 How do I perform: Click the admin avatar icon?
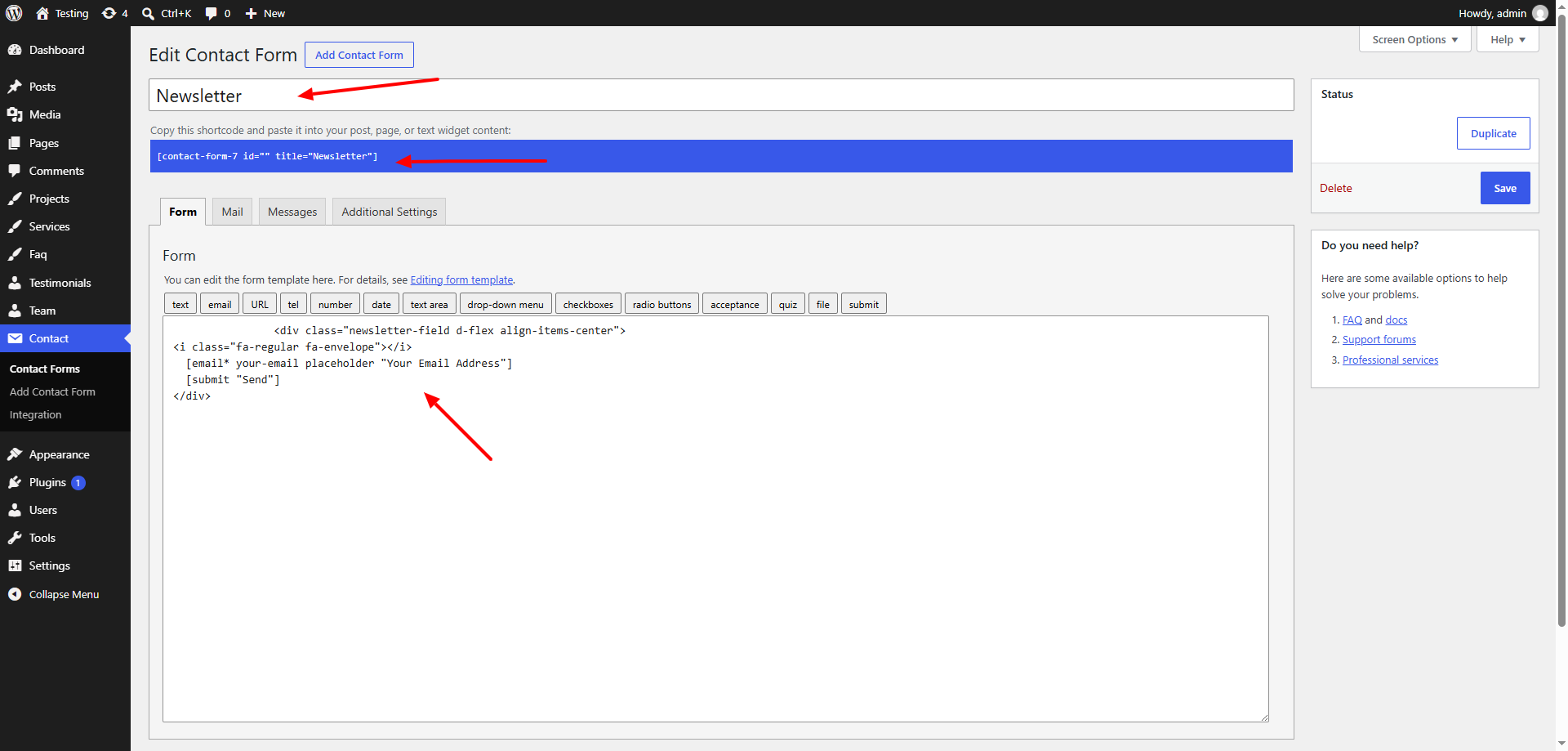[x=1540, y=13]
